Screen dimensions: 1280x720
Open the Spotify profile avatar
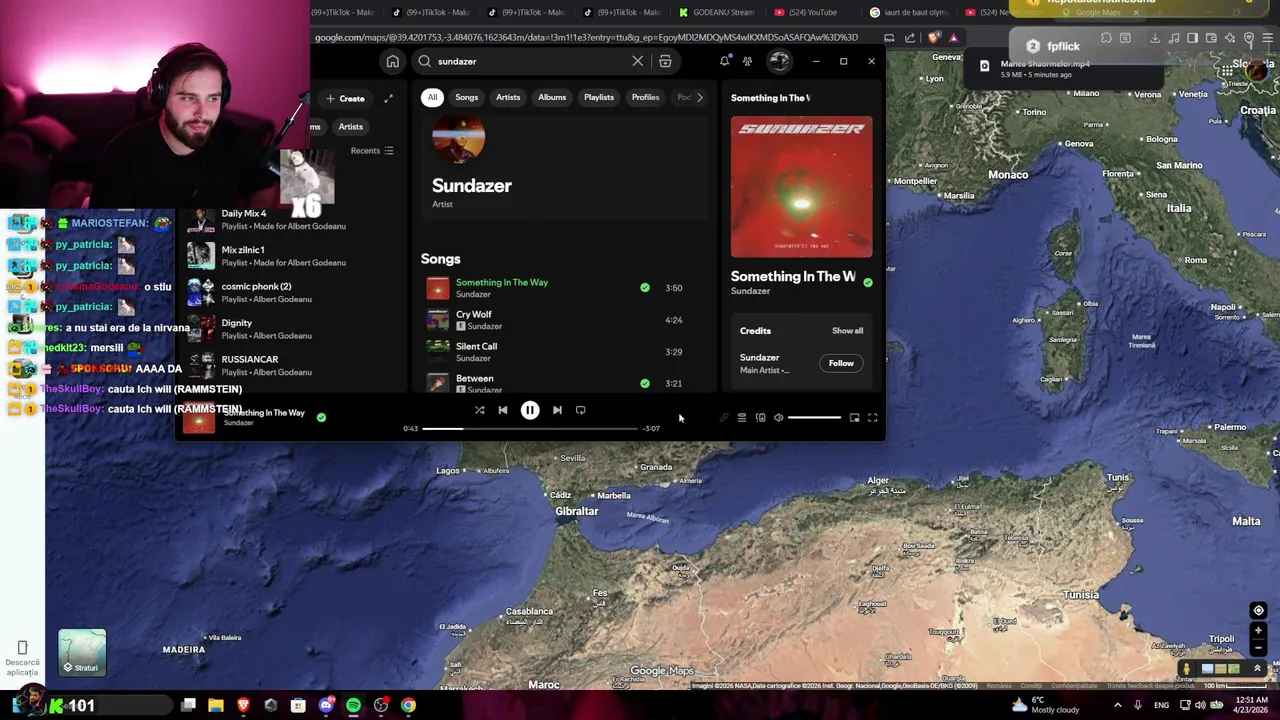coord(779,62)
